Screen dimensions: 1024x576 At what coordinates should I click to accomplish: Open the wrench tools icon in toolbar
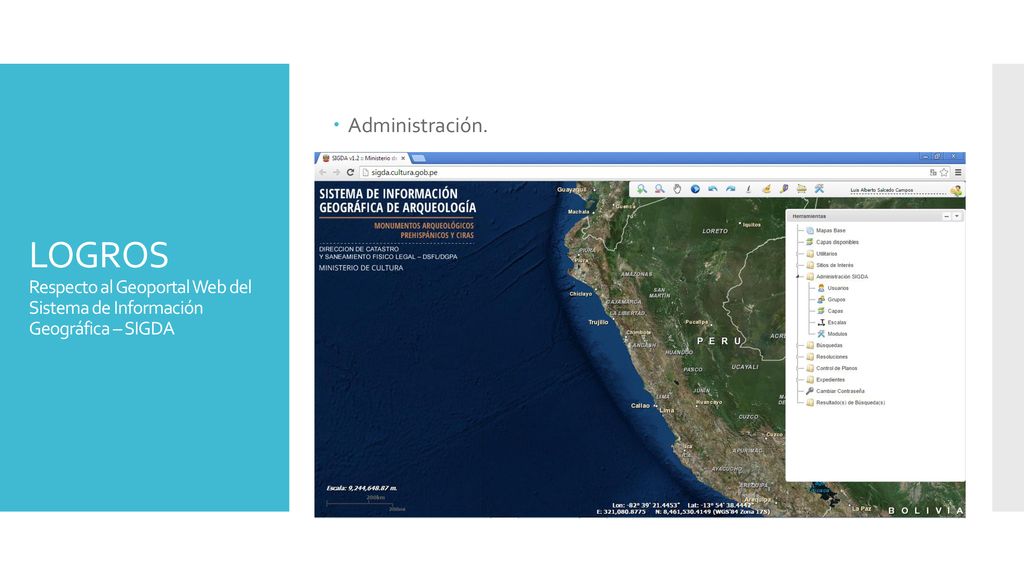pyautogui.click(x=819, y=189)
